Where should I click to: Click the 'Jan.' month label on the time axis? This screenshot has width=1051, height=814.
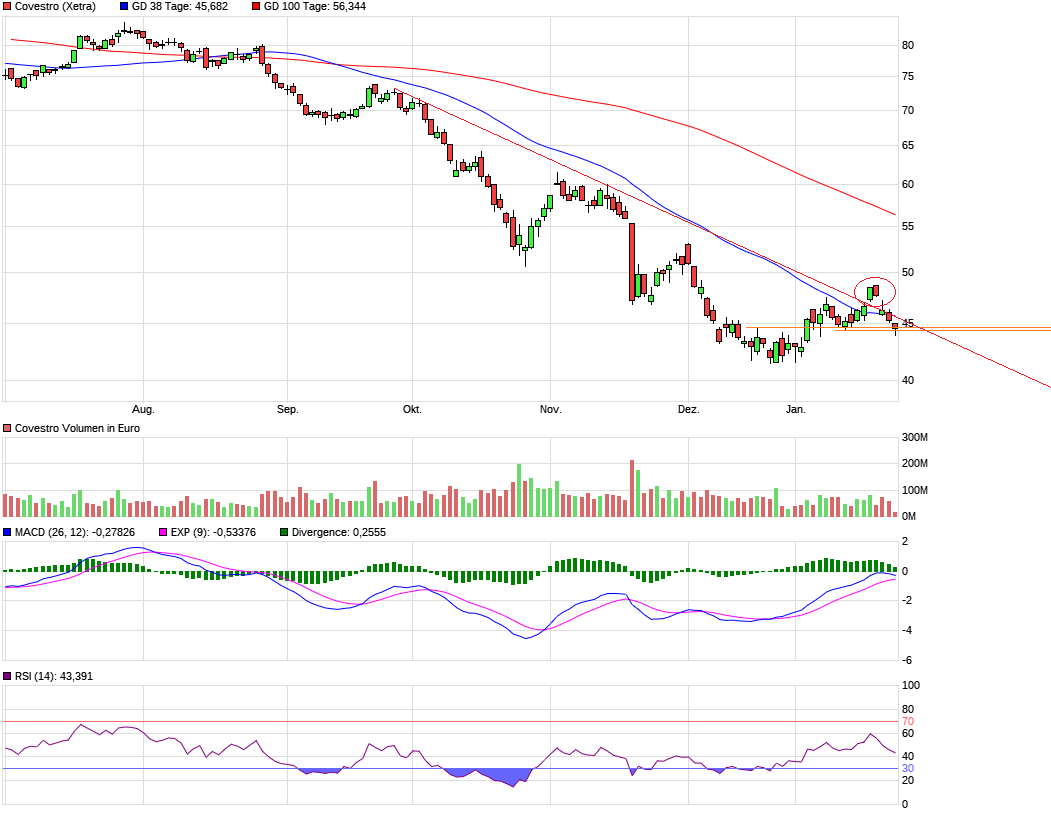coord(796,410)
